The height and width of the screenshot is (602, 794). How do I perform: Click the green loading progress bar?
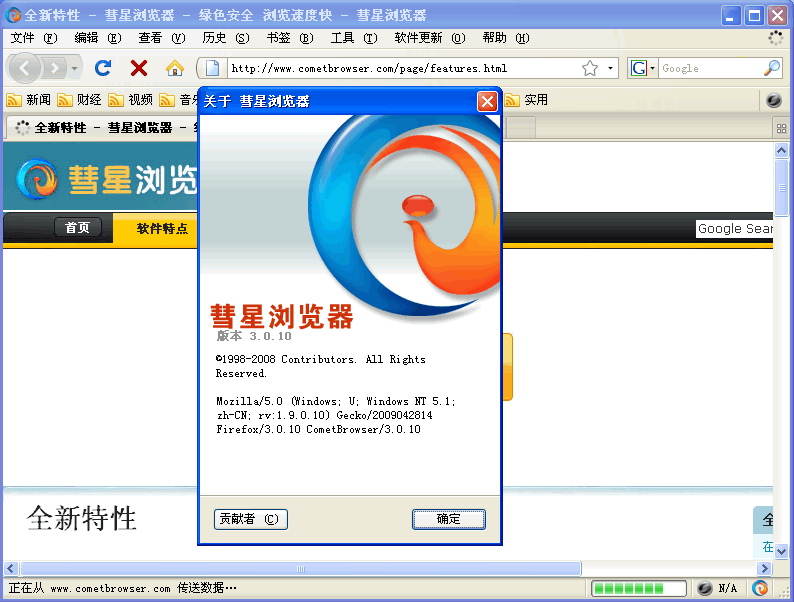(x=639, y=588)
